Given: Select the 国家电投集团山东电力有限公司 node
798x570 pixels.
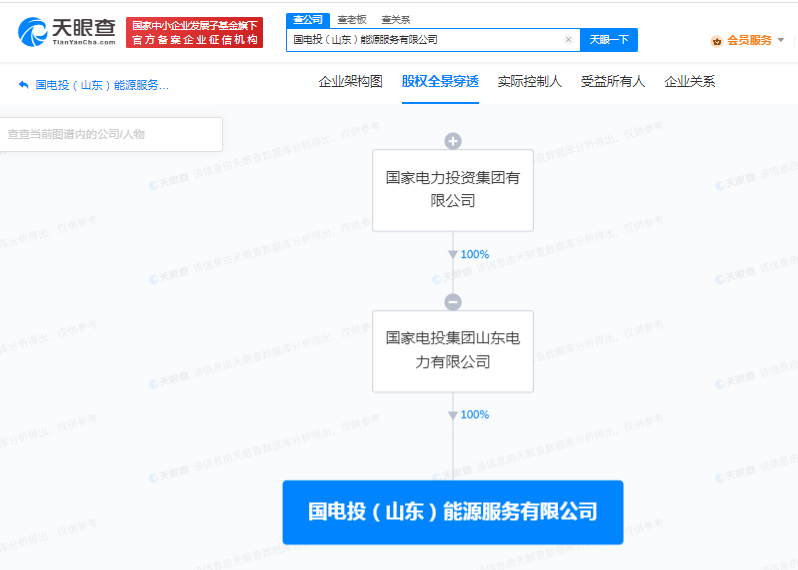Looking at the screenshot, I should pos(453,351).
